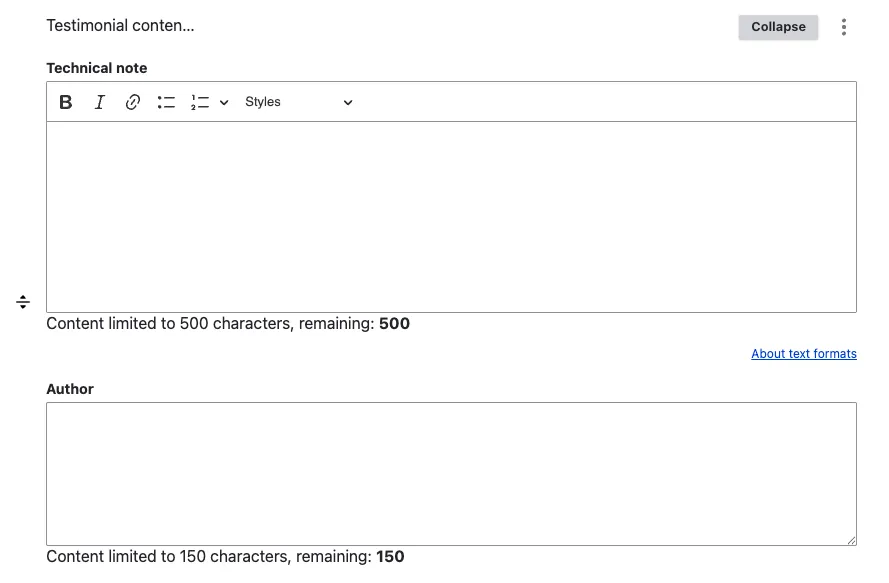Image resolution: width=889 pixels, height=583 pixels.
Task: Collapse the Testimonial content section
Action: click(x=778, y=27)
